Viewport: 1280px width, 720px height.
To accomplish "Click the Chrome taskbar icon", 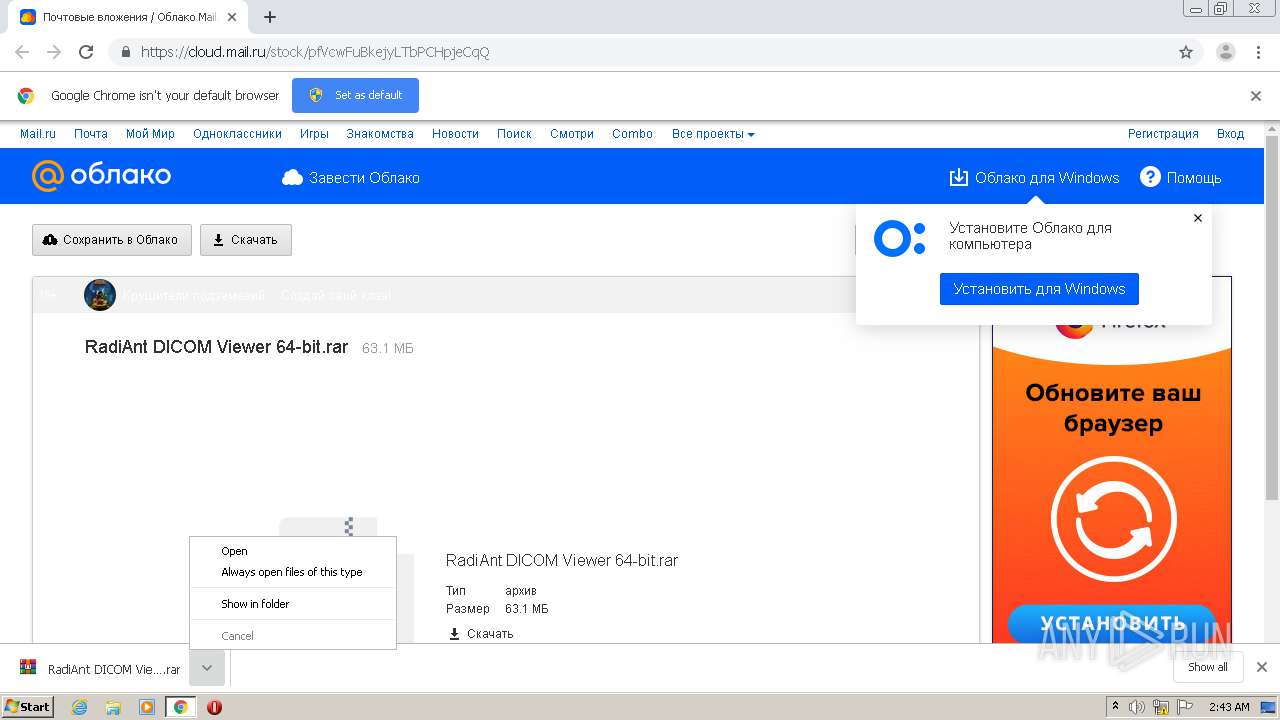I will pos(180,707).
